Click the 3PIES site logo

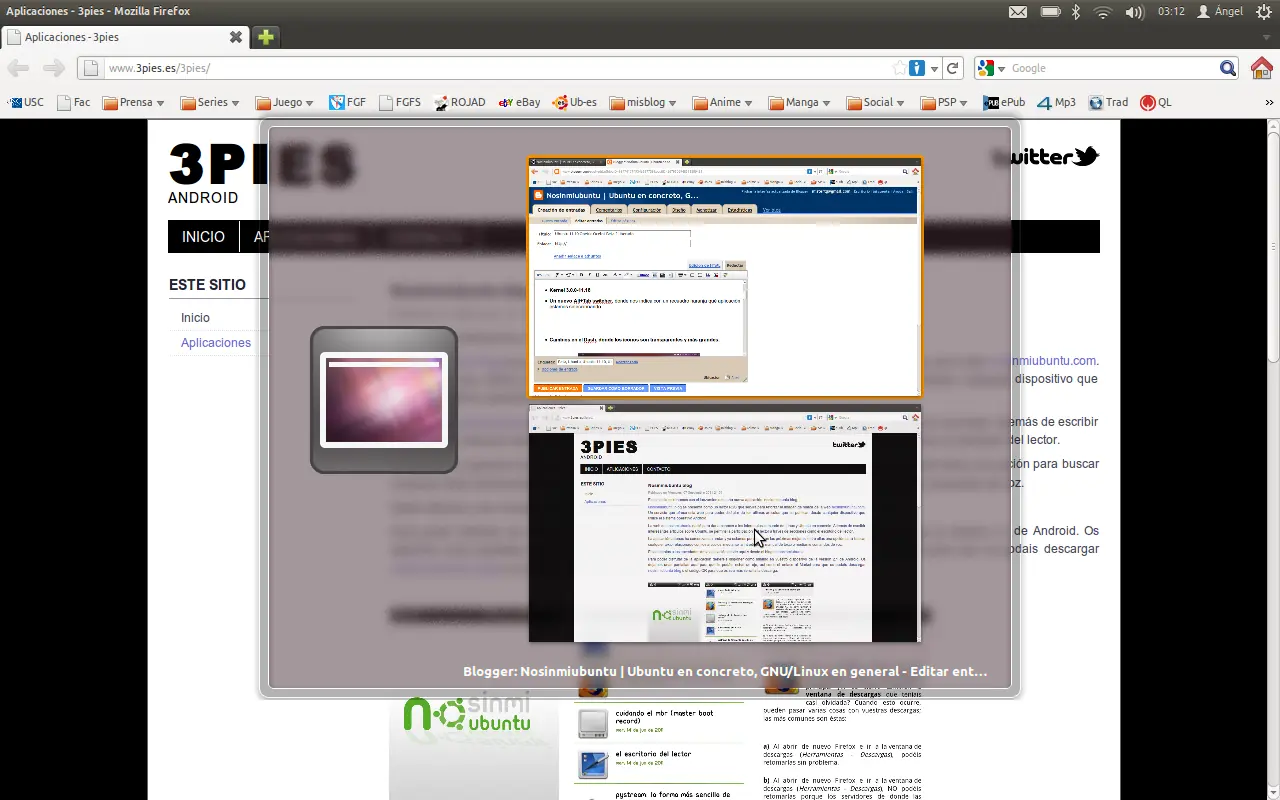point(260,165)
